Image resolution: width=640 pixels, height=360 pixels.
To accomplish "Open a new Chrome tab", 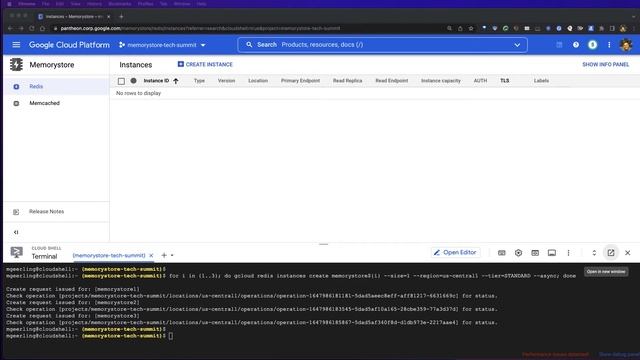I will (121, 17).
